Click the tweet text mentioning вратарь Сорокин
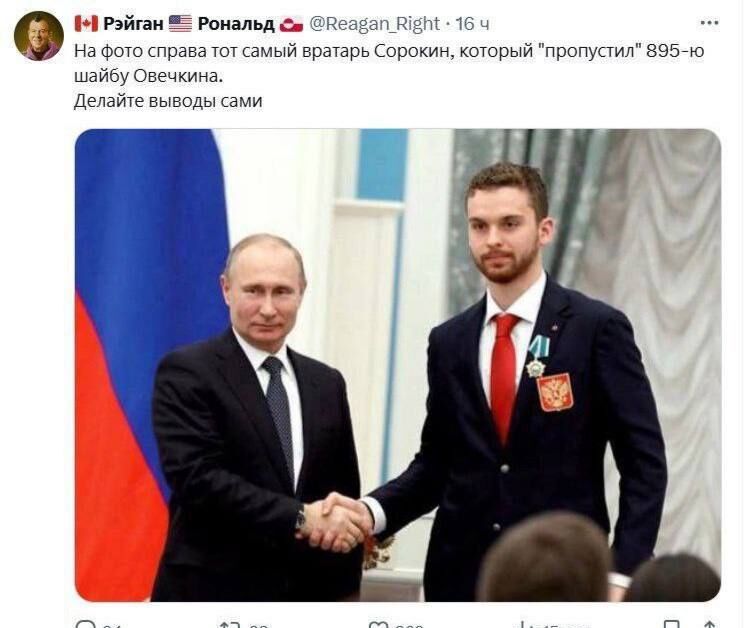The image size is (748, 628). click(x=389, y=51)
